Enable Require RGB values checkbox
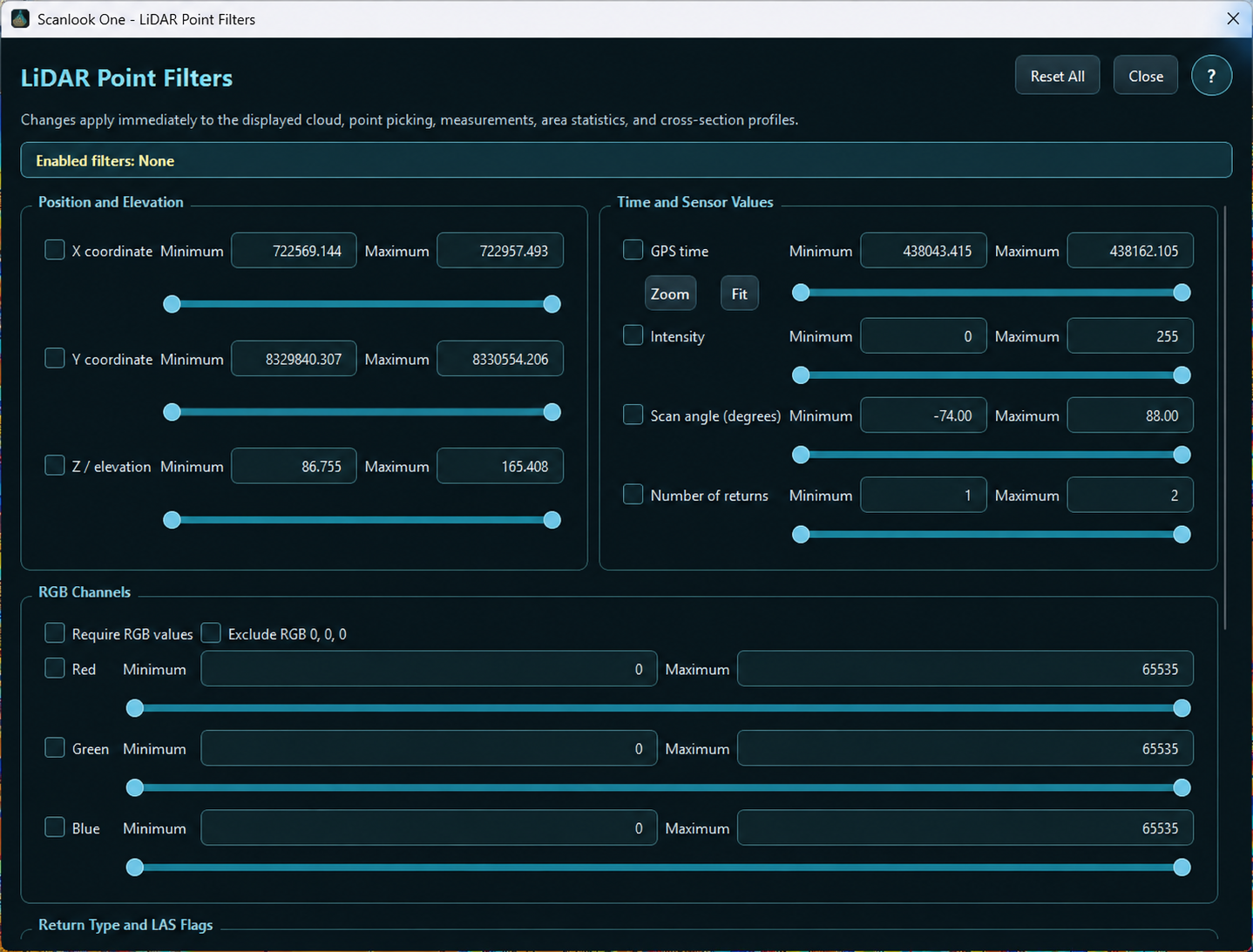 tap(55, 632)
